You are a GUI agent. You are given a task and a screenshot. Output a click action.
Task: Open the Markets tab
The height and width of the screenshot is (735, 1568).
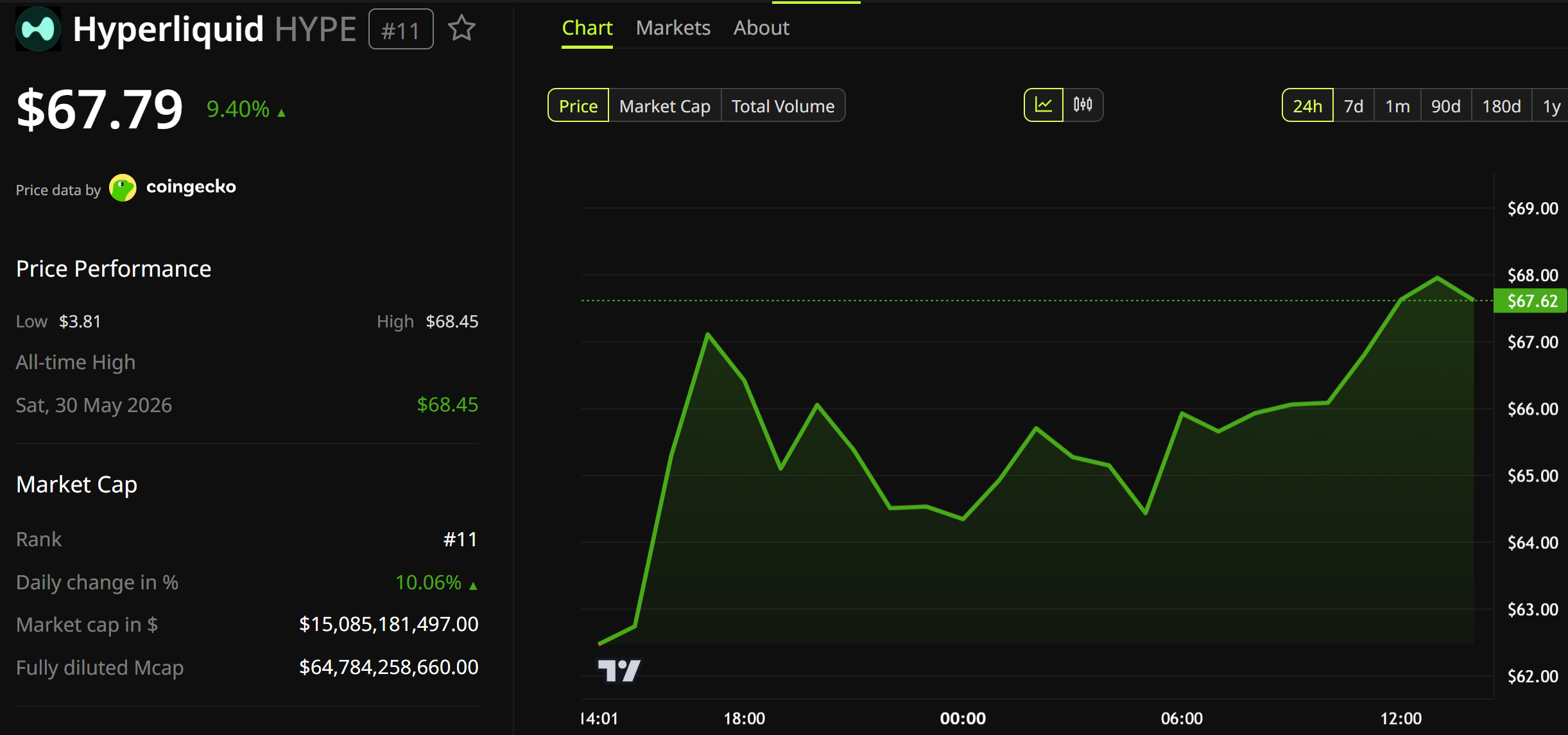point(673,28)
